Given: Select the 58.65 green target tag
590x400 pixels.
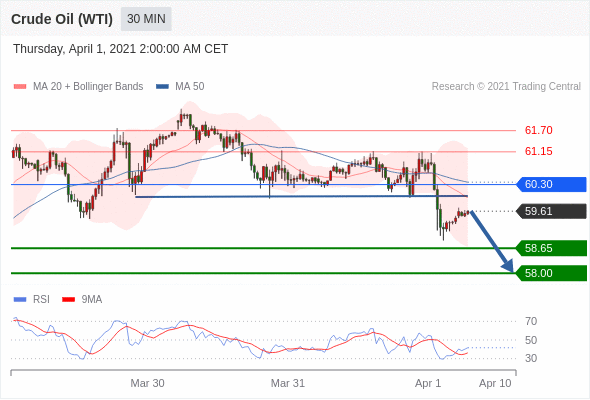Looking at the screenshot, I should point(551,248).
